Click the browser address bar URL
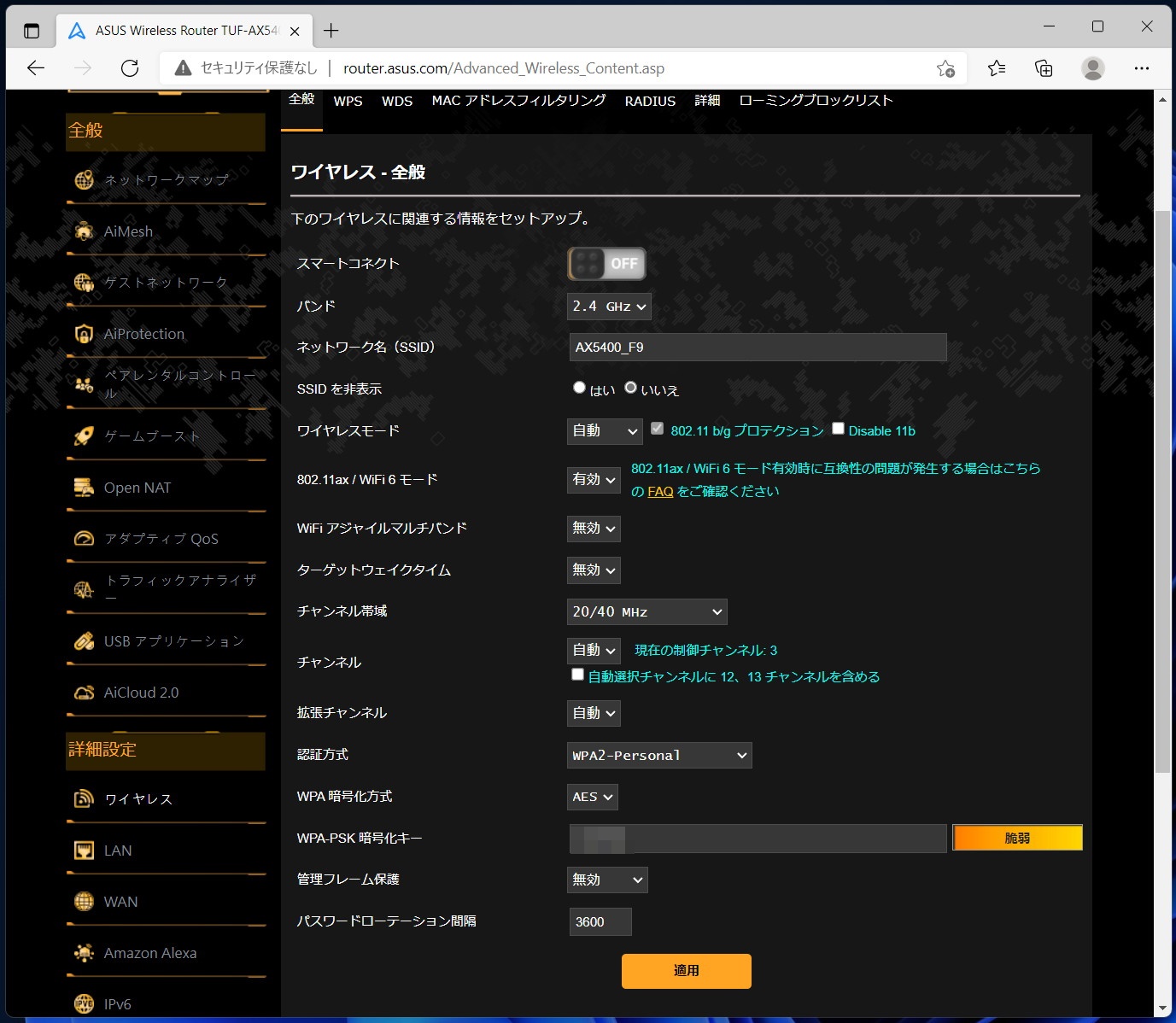 coord(504,68)
